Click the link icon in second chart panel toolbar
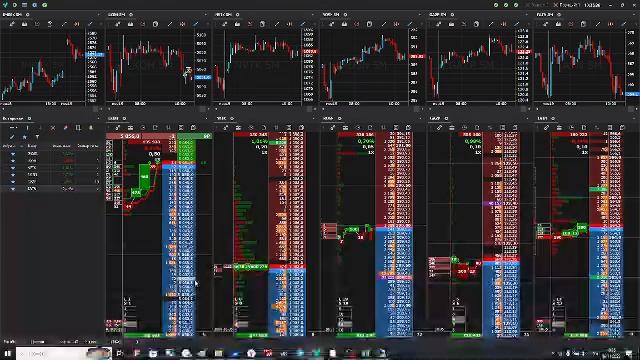Image resolution: width=640 pixels, height=360 pixels. 118,24
